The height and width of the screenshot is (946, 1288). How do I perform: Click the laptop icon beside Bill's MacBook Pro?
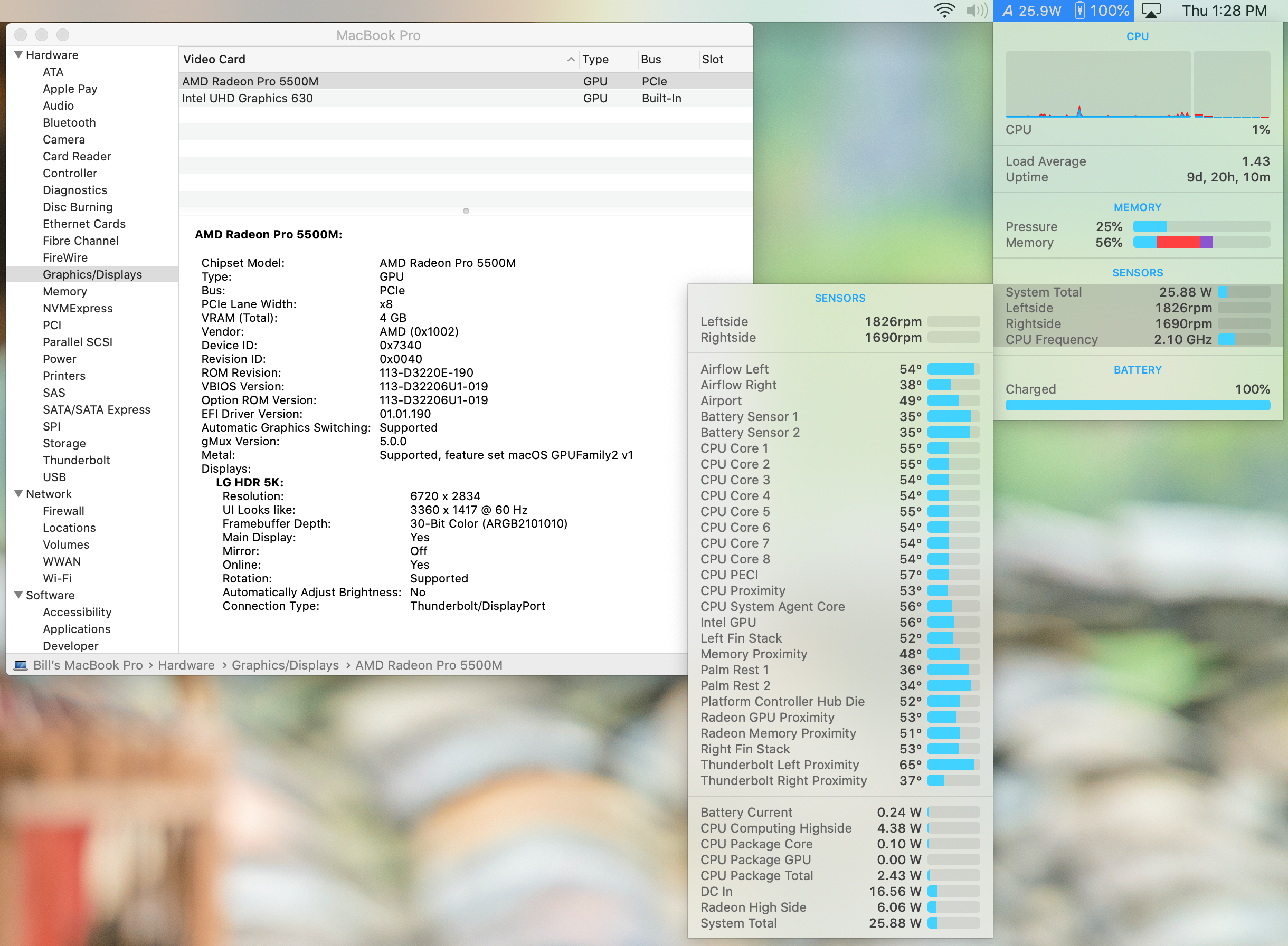pos(21,665)
